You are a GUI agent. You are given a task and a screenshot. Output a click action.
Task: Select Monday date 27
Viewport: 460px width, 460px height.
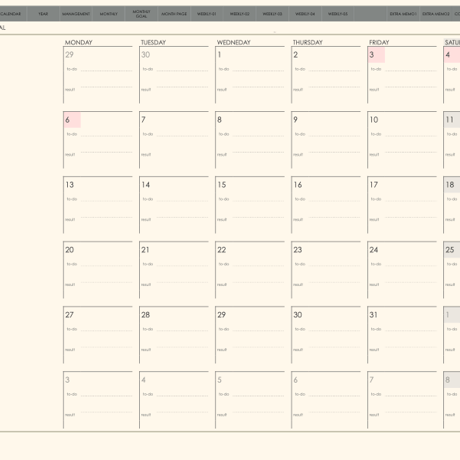[69, 315]
